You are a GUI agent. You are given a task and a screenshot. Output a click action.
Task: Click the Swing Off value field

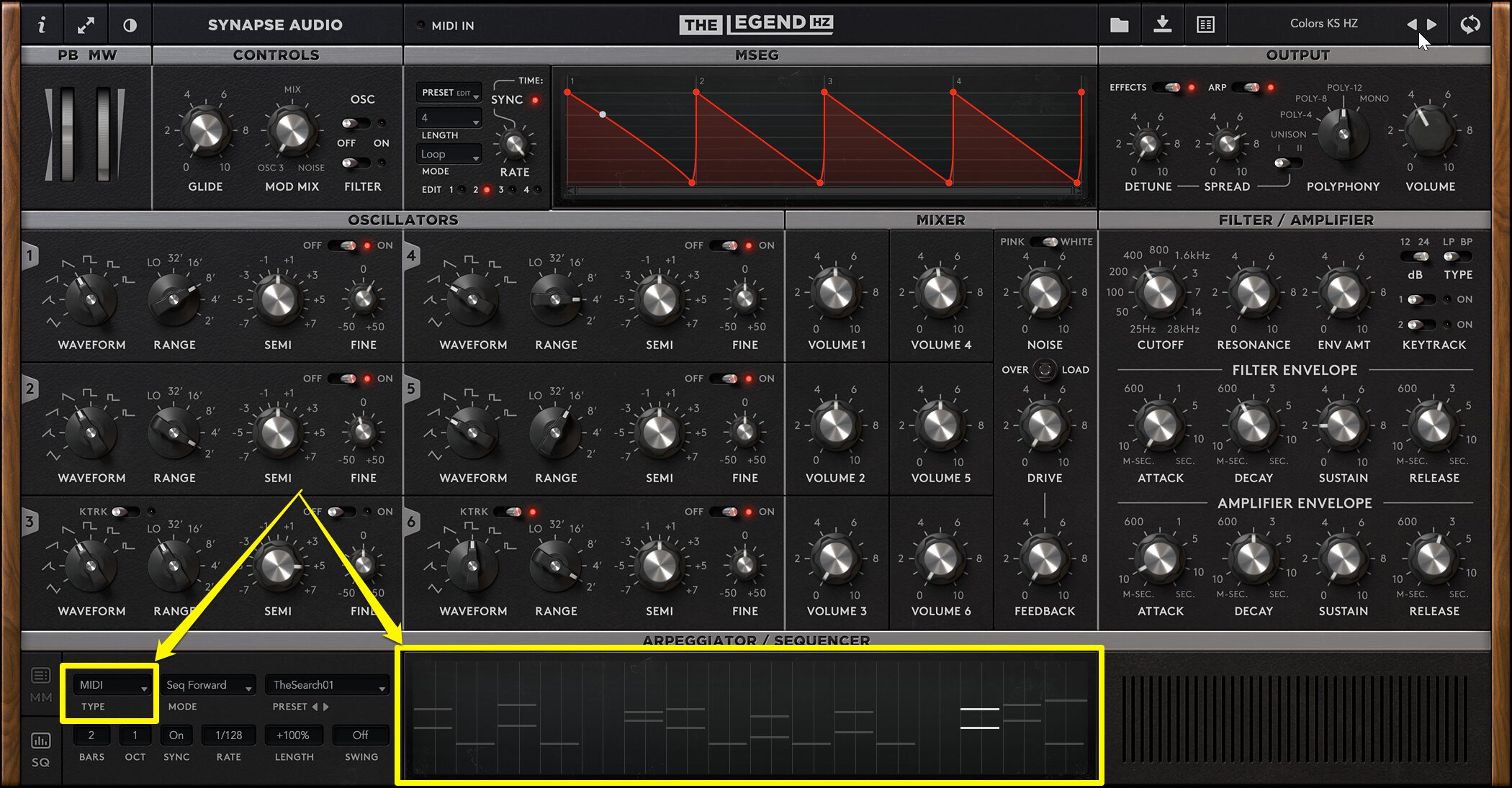[x=361, y=735]
